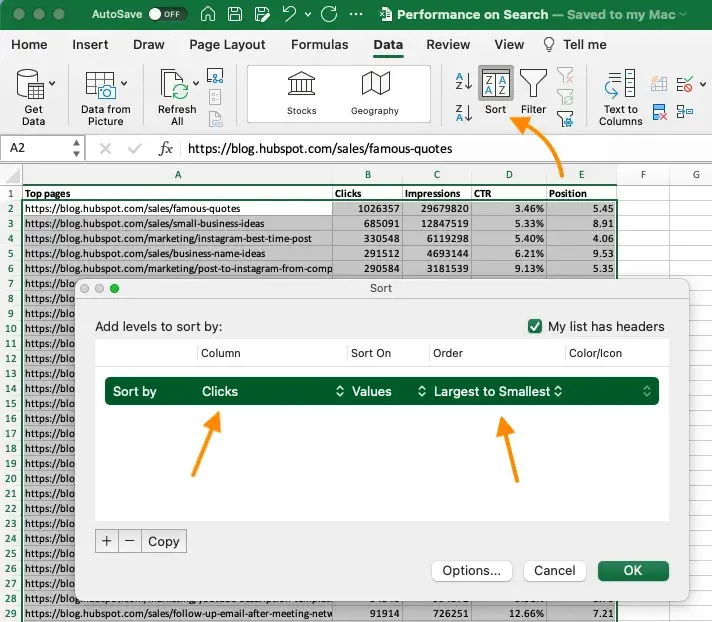712x622 pixels.
Task: Toggle the AutoSave switch
Action: click(x=166, y=15)
